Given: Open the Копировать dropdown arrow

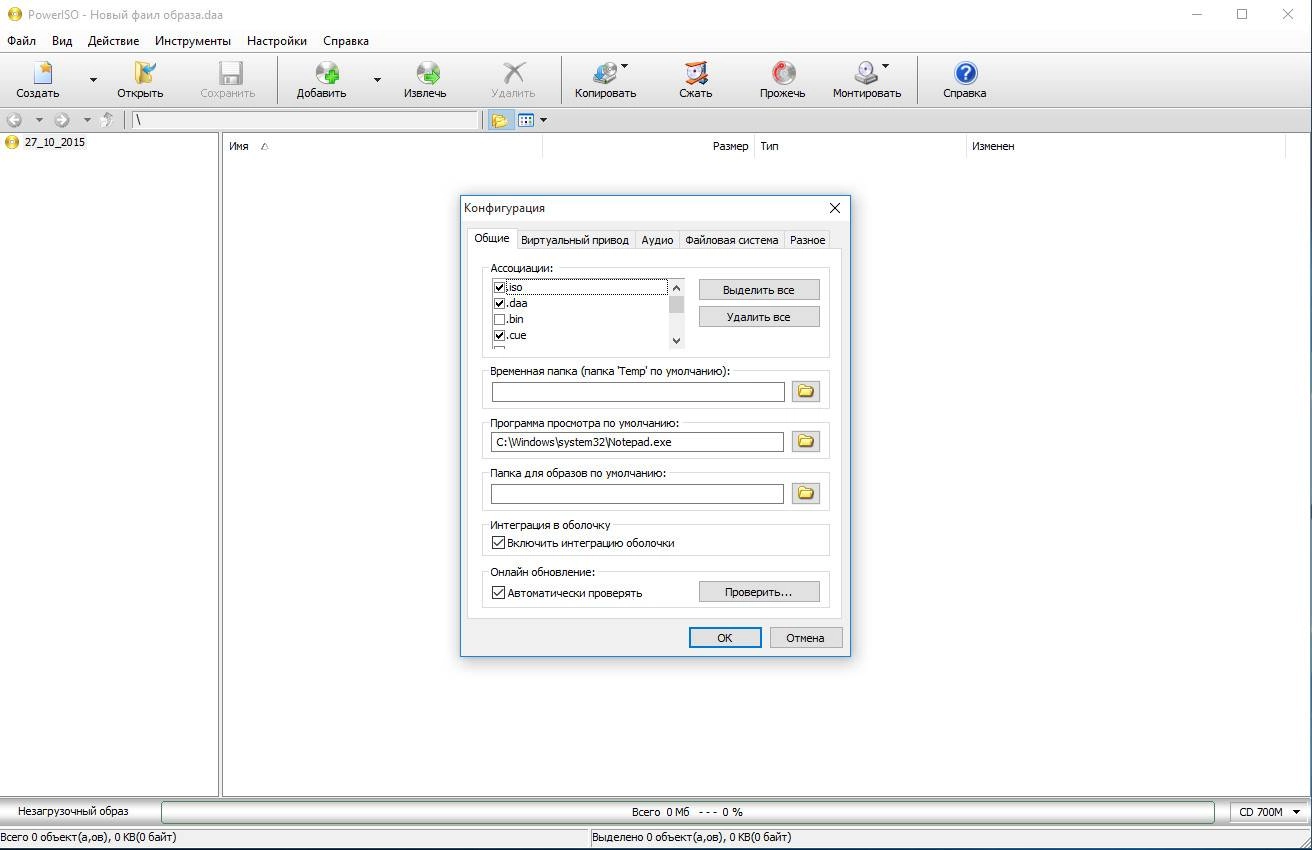Looking at the screenshot, I should 625,67.
